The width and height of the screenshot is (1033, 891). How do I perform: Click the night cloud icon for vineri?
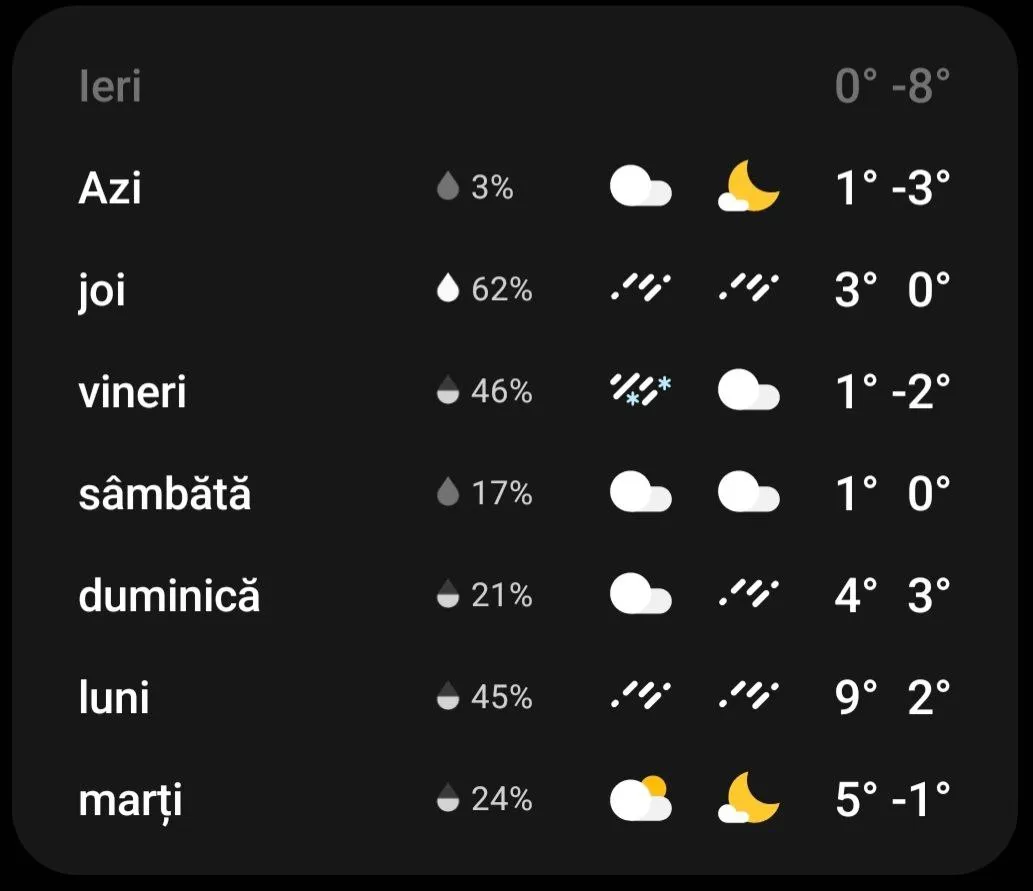[x=748, y=391]
